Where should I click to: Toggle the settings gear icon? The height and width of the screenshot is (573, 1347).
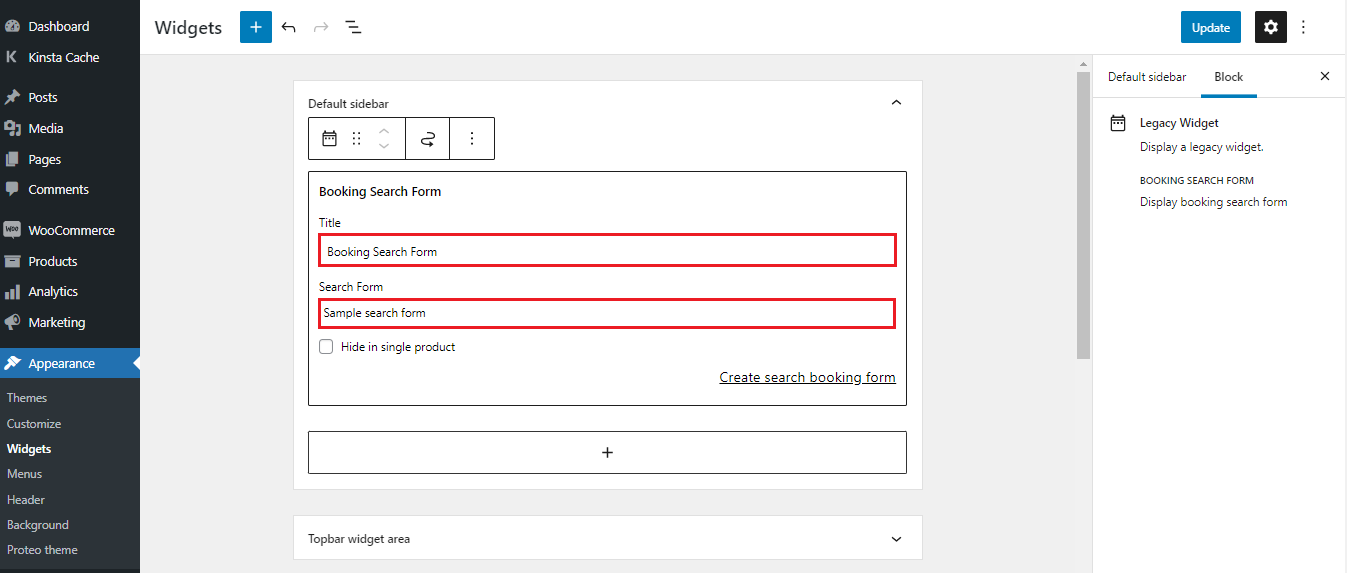(1270, 27)
